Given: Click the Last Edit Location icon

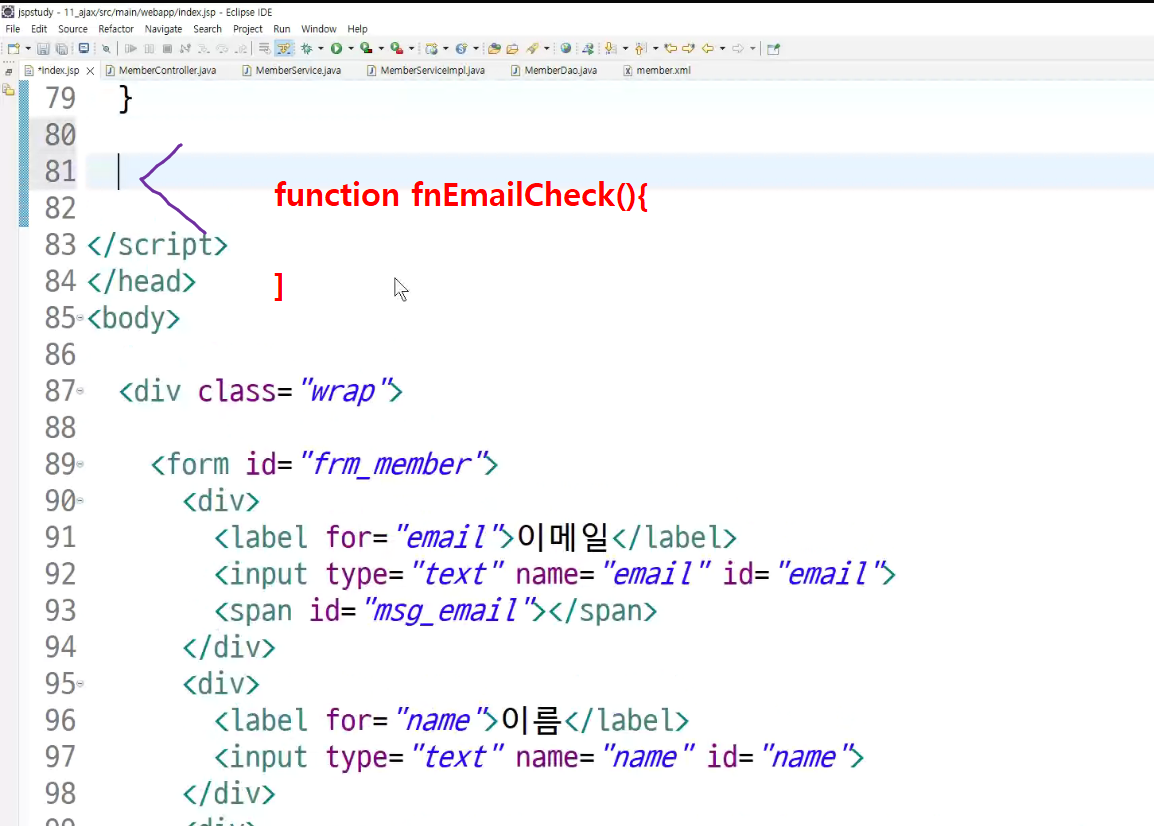Looking at the screenshot, I should click(x=670, y=49).
